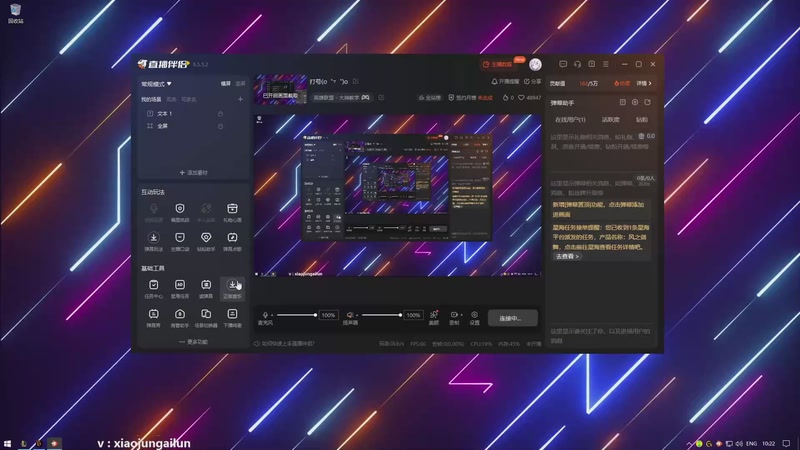
Task: Click the 录制 record icon
Action: [454, 317]
